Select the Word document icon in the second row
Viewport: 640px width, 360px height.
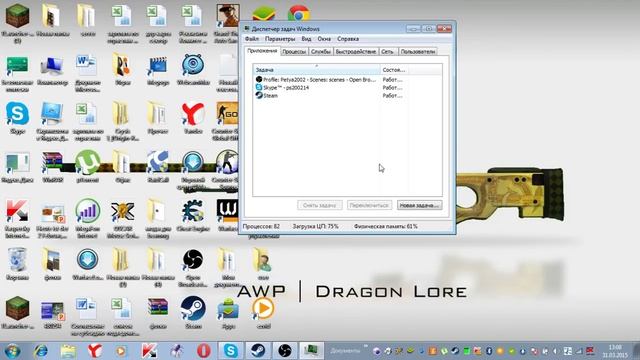pyautogui.click(x=87, y=73)
